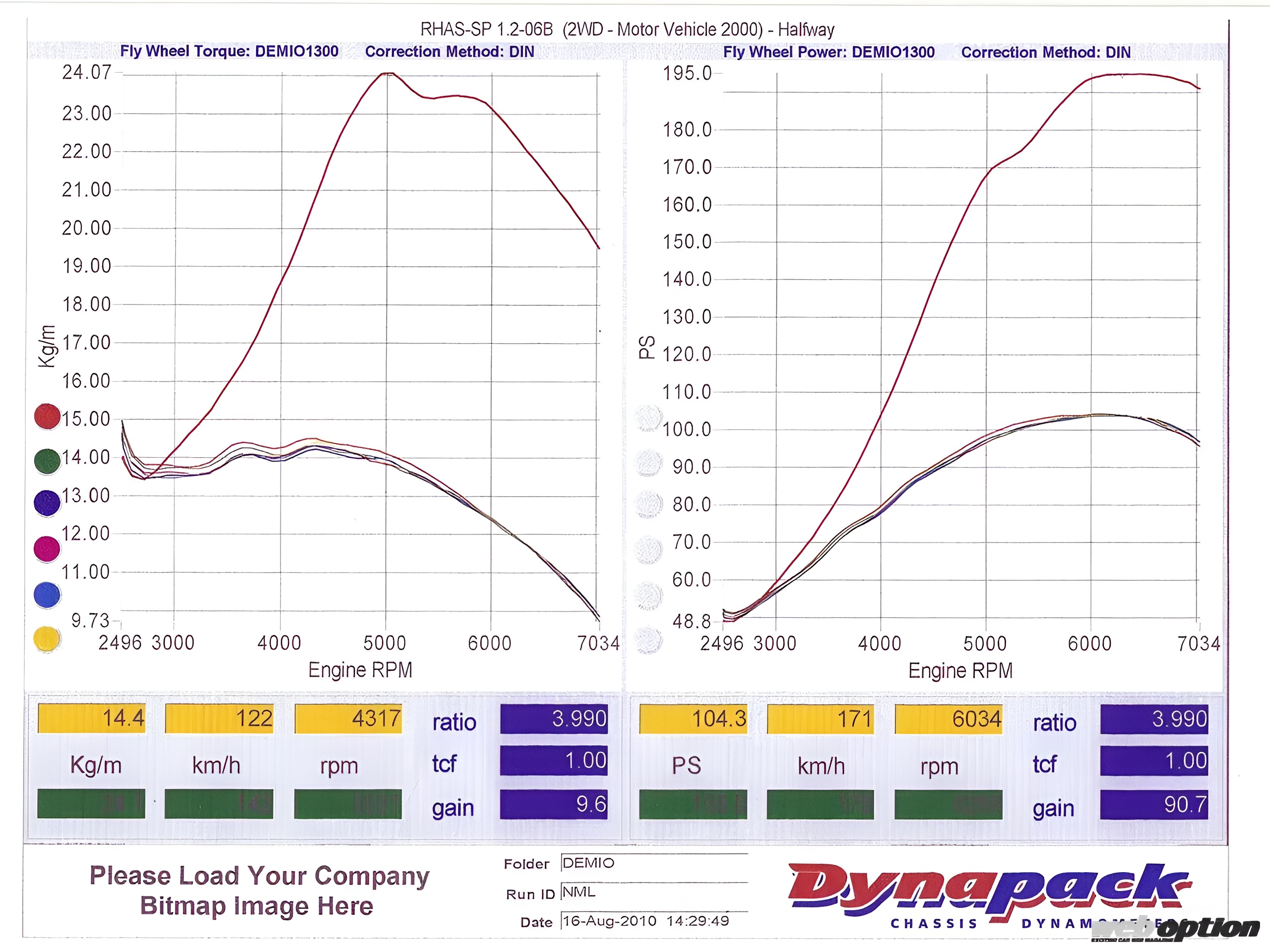The height and width of the screenshot is (952, 1270).
Task: Click the power gain value 90.7
Action: point(1154,804)
